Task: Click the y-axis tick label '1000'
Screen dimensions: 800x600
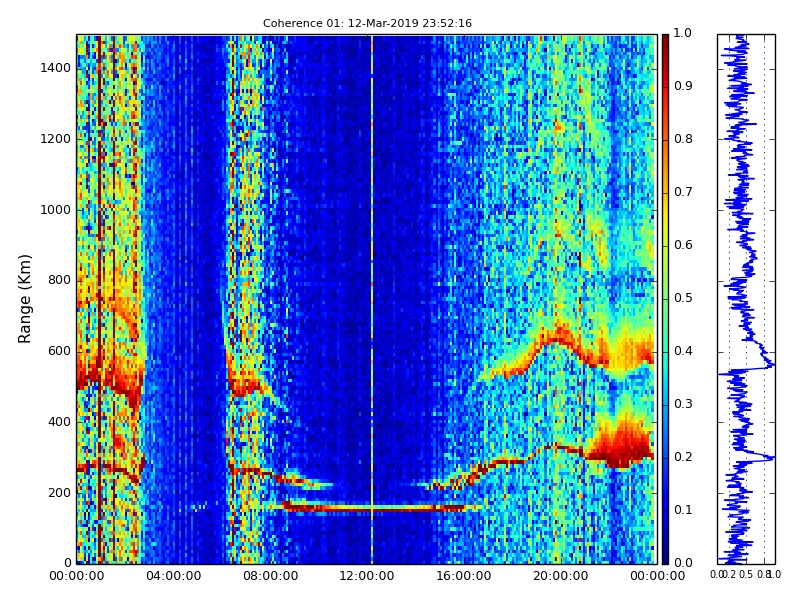Action: pyautogui.click(x=56, y=210)
